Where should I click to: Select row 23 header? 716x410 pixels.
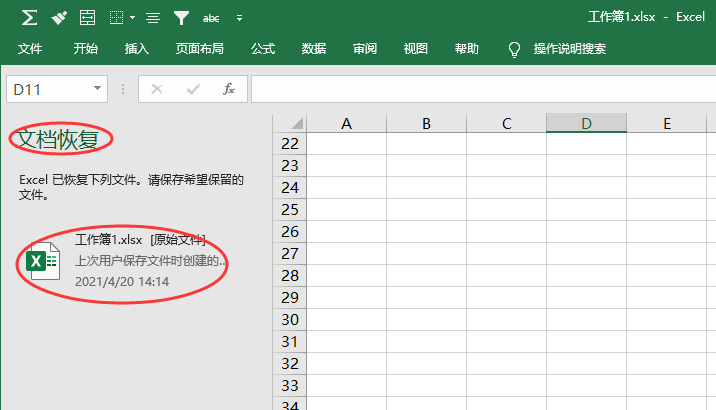[x=290, y=165]
